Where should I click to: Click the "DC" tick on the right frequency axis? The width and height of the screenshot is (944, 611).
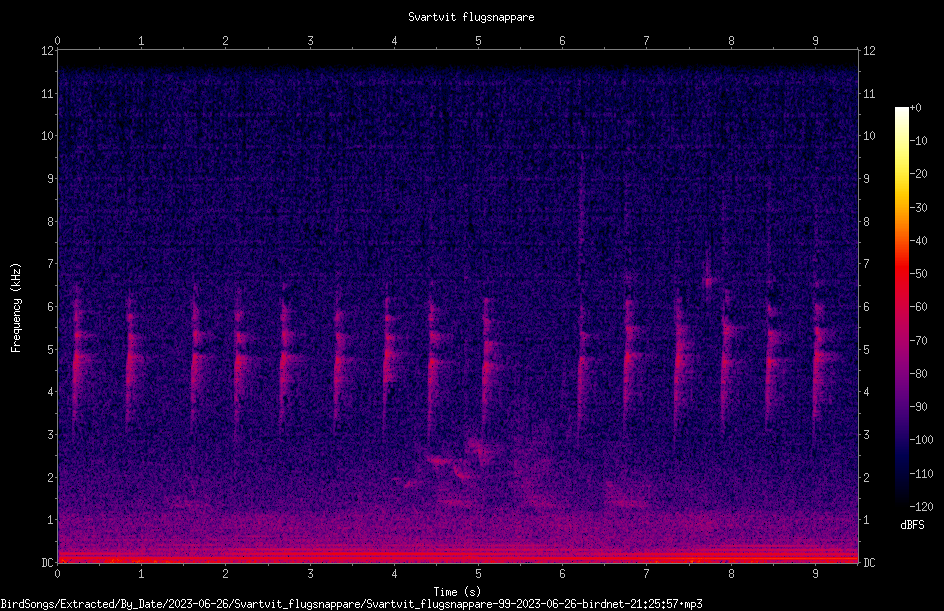tap(869, 563)
